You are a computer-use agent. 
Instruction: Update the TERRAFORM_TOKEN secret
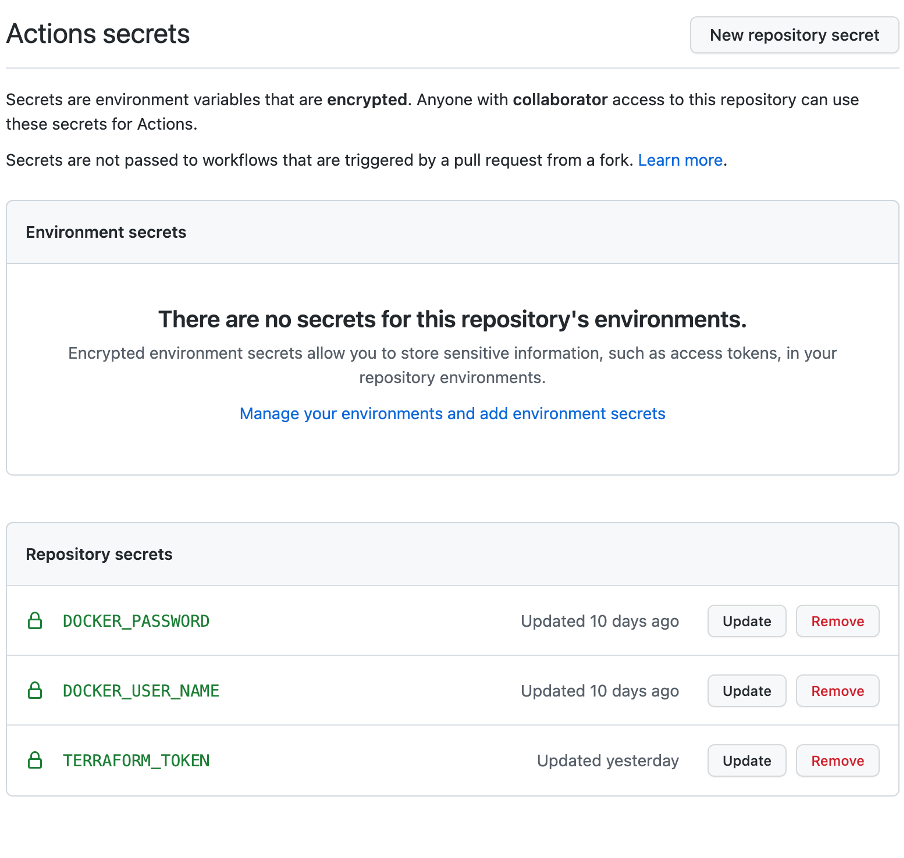pyautogui.click(x=746, y=760)
